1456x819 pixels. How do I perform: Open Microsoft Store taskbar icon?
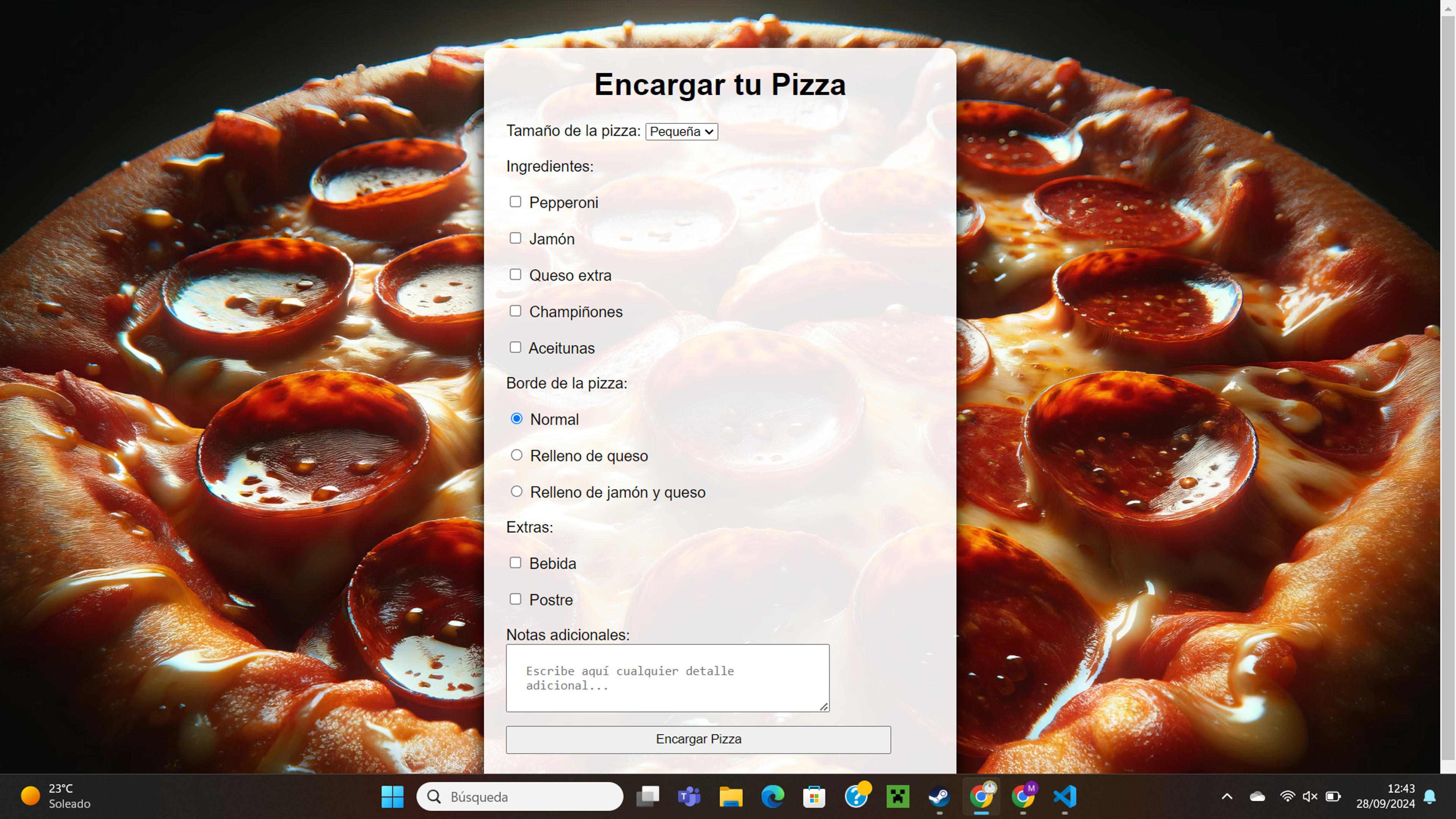click(814, 796)
